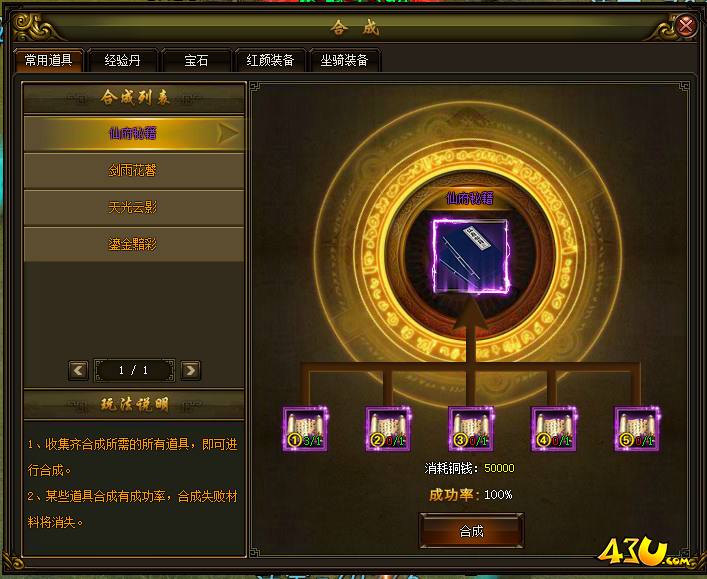The width and height of the screenshot is (707, 579).
Task: Select 天光云影 recipe in the list
Action: click(x=133, y=207)
